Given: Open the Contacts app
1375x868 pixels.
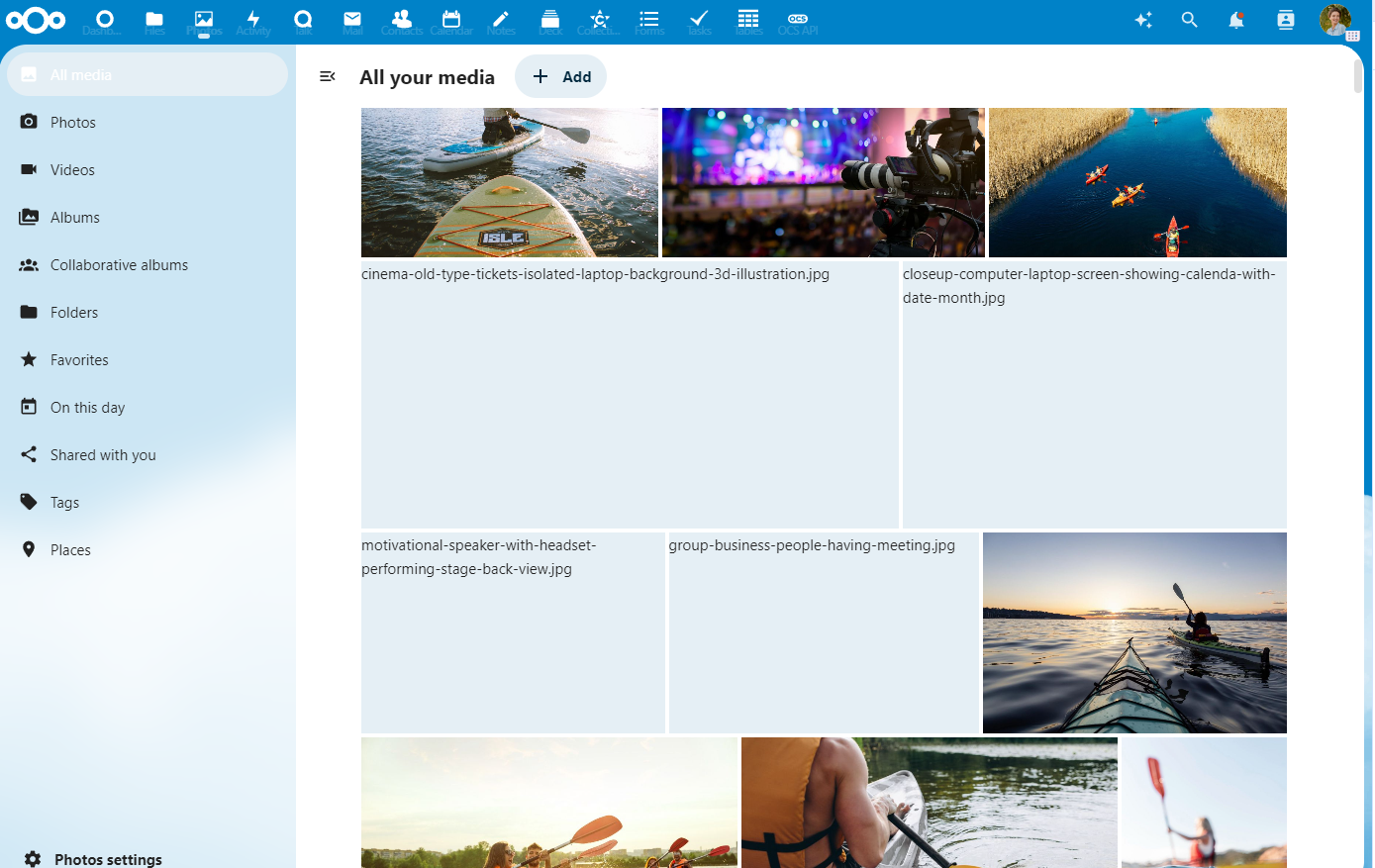Looking at the screenshot, I should click(x=402, y=20).
